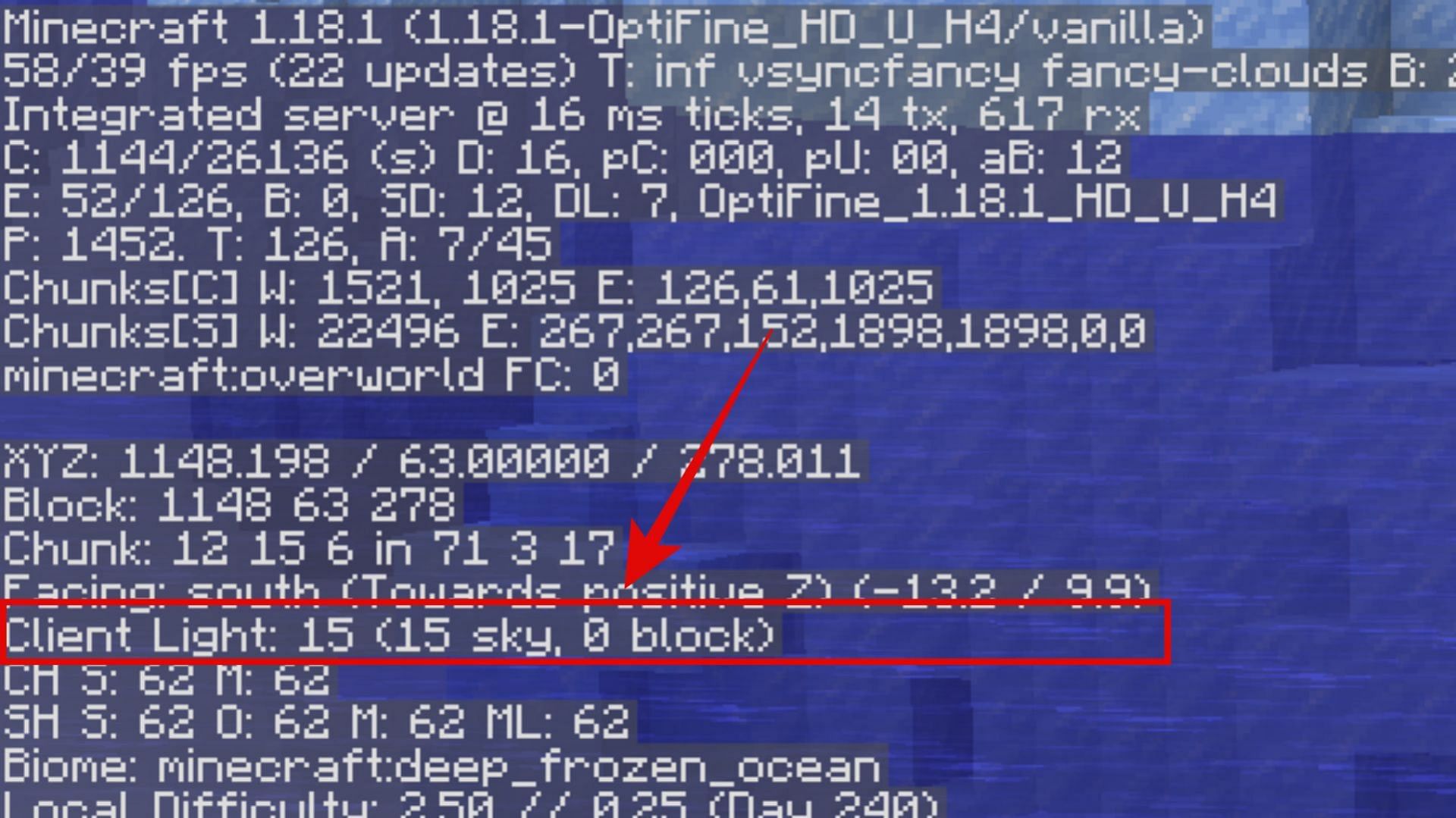1456x818 pixels.
Task: Click the P: 1452 particles line
Action: coord(278,245)
